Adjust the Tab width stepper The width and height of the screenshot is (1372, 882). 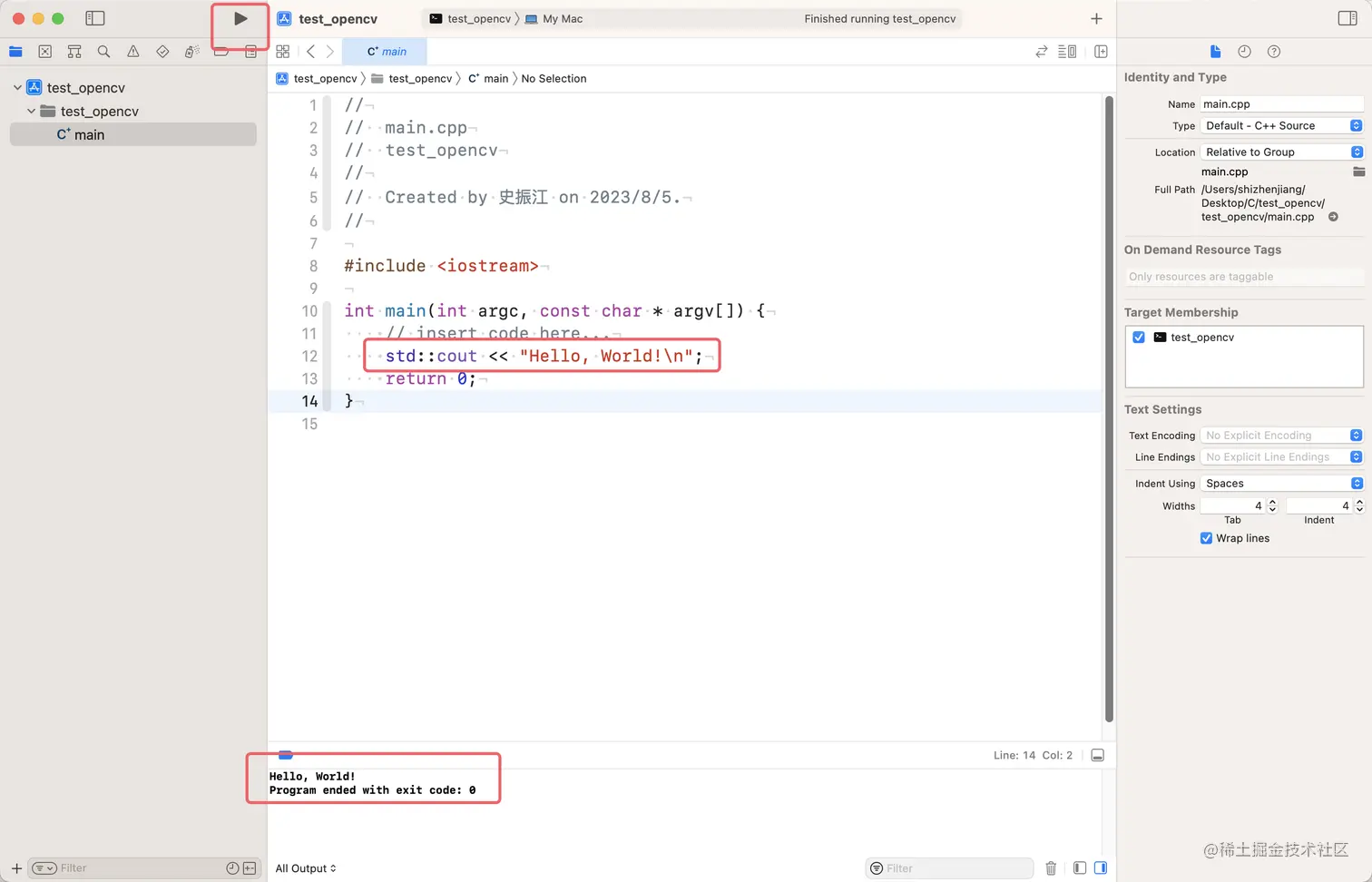coord(1272,505)
